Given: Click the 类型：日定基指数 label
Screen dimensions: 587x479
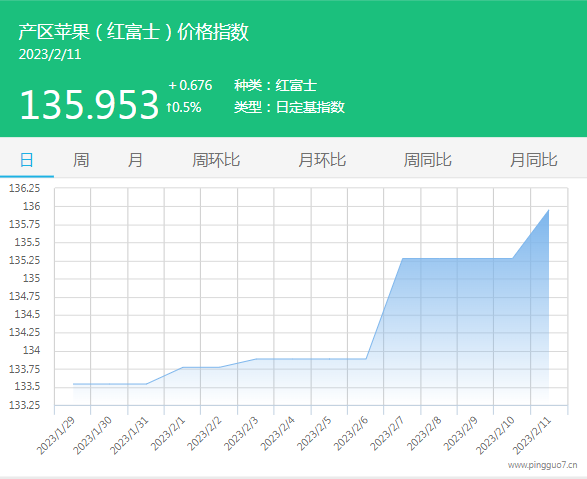Looking at the screenshot, I should click(x=289, y=107).
